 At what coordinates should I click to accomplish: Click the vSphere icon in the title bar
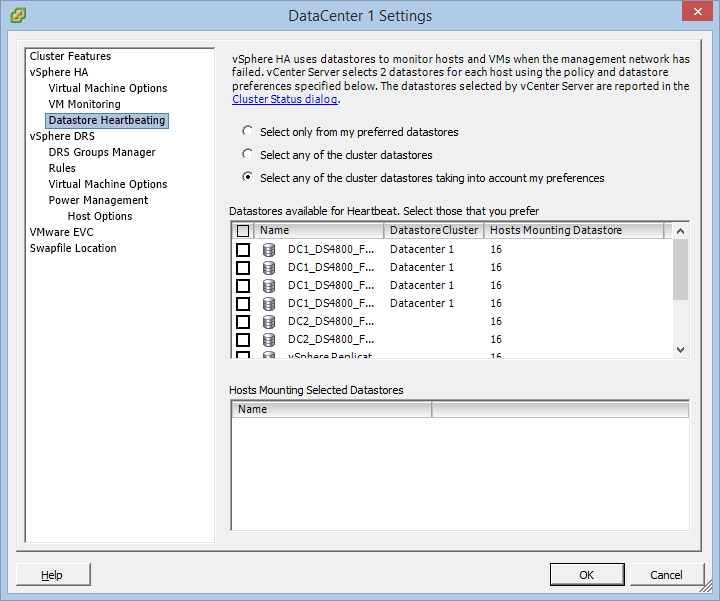(x=18, y=15)
